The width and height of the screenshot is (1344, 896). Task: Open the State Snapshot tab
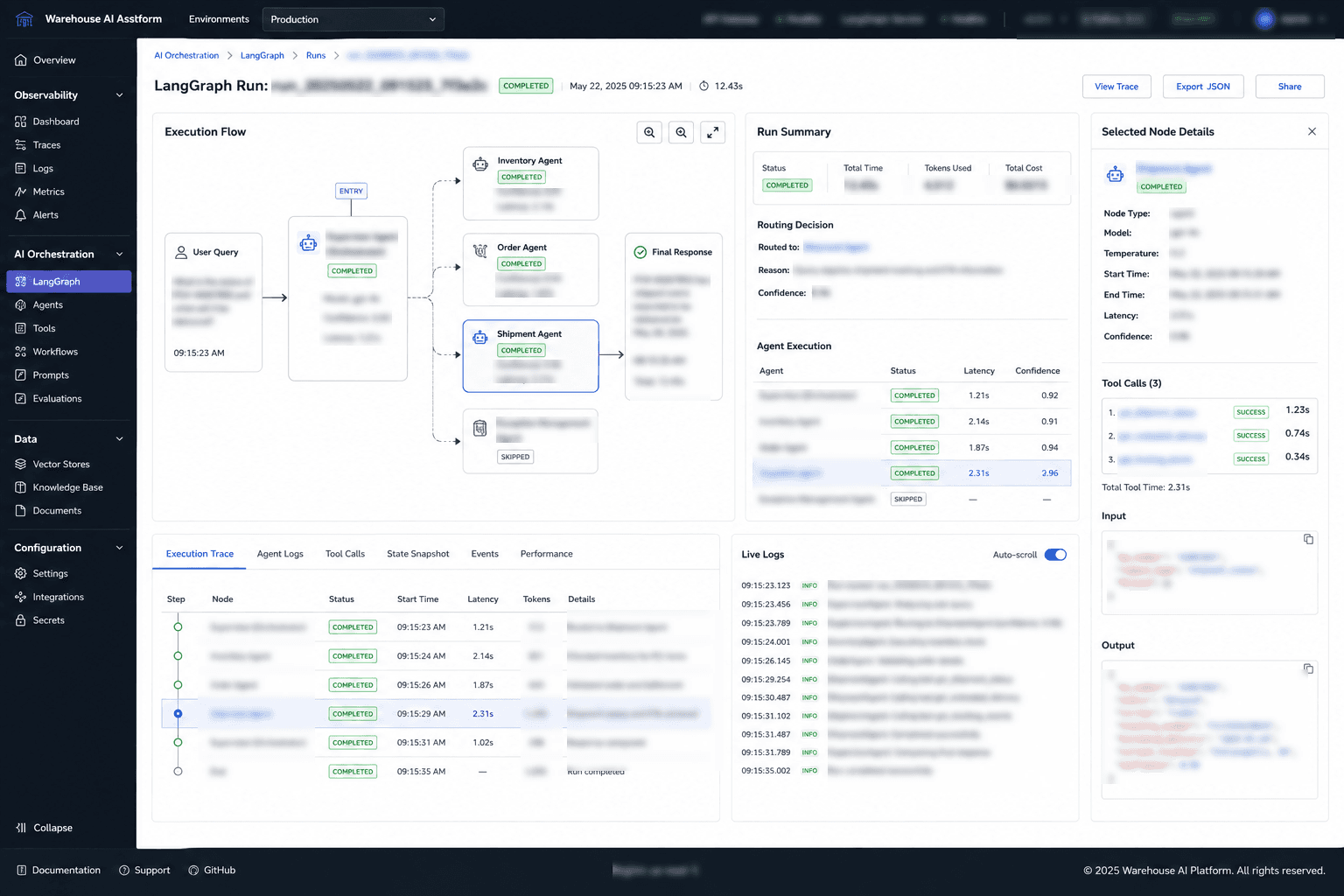418,554
